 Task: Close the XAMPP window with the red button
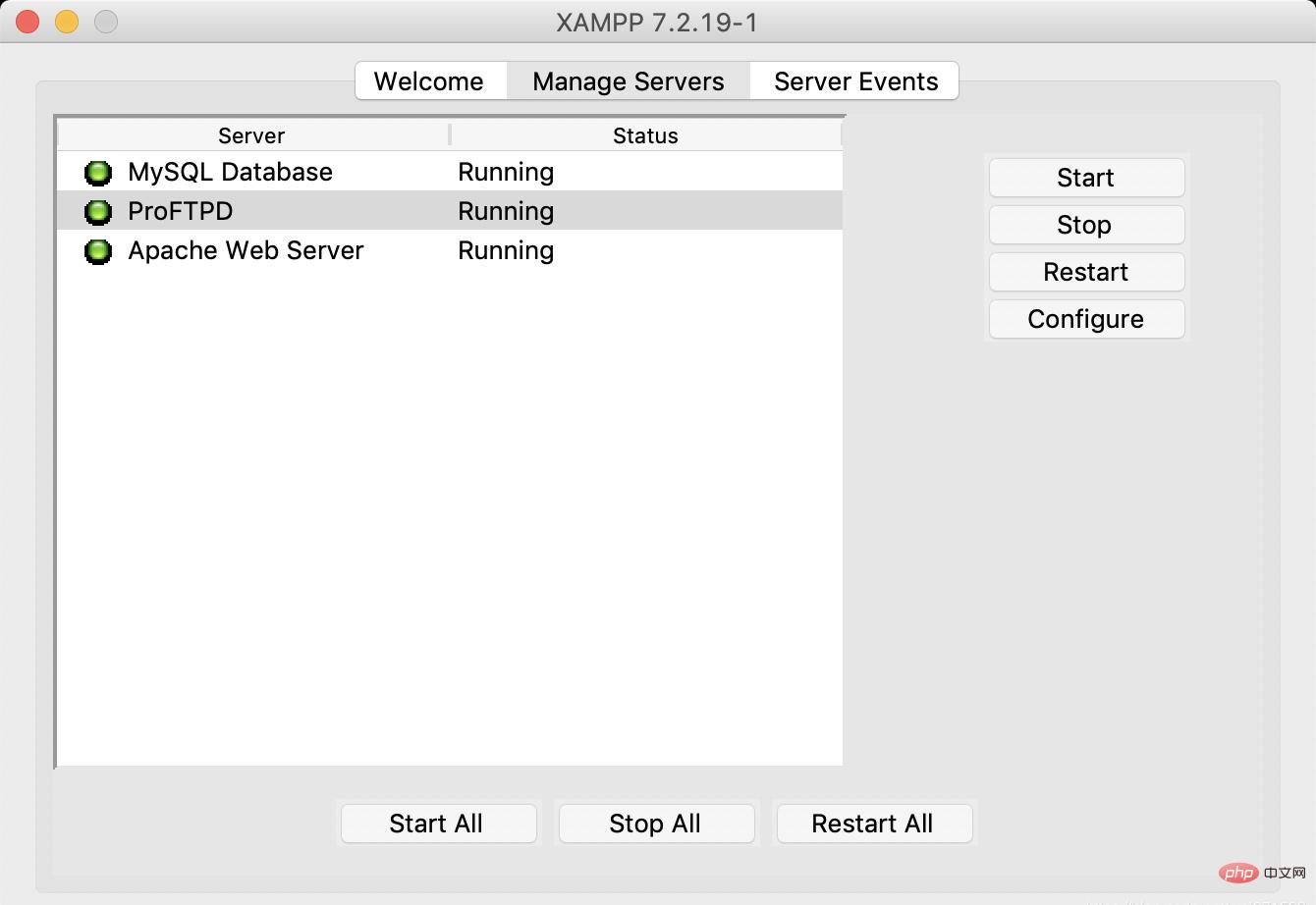pyautogui.click(x=27, y=22)
